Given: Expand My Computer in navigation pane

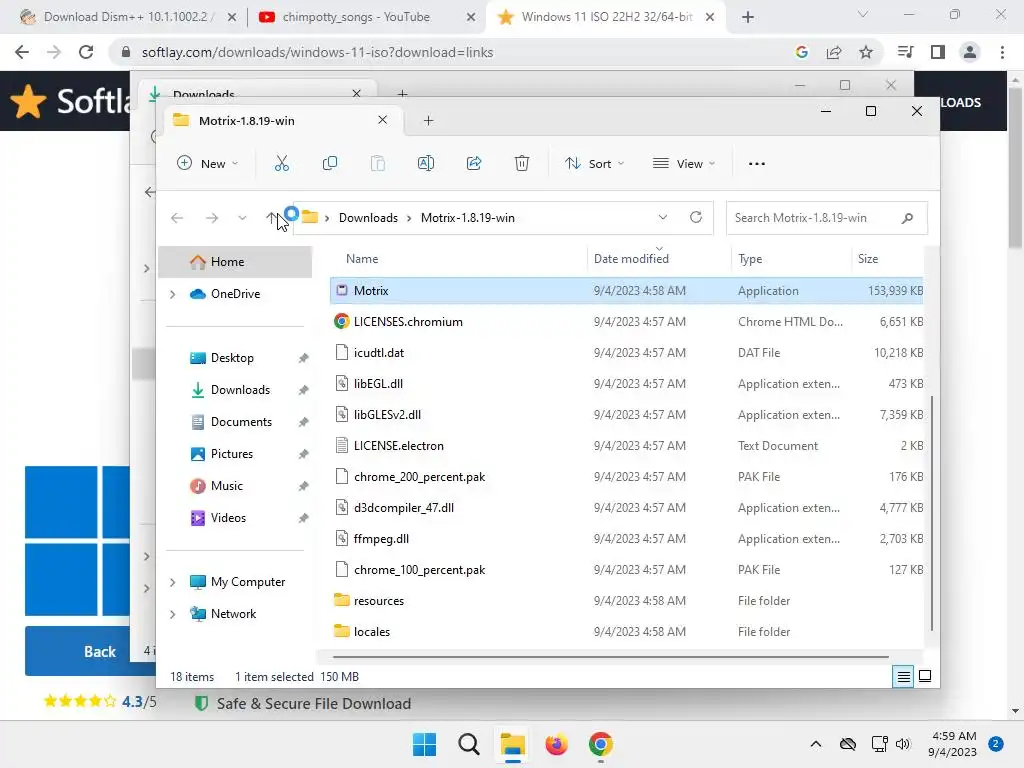Looking at the screenshot, I should coord(172,582).
